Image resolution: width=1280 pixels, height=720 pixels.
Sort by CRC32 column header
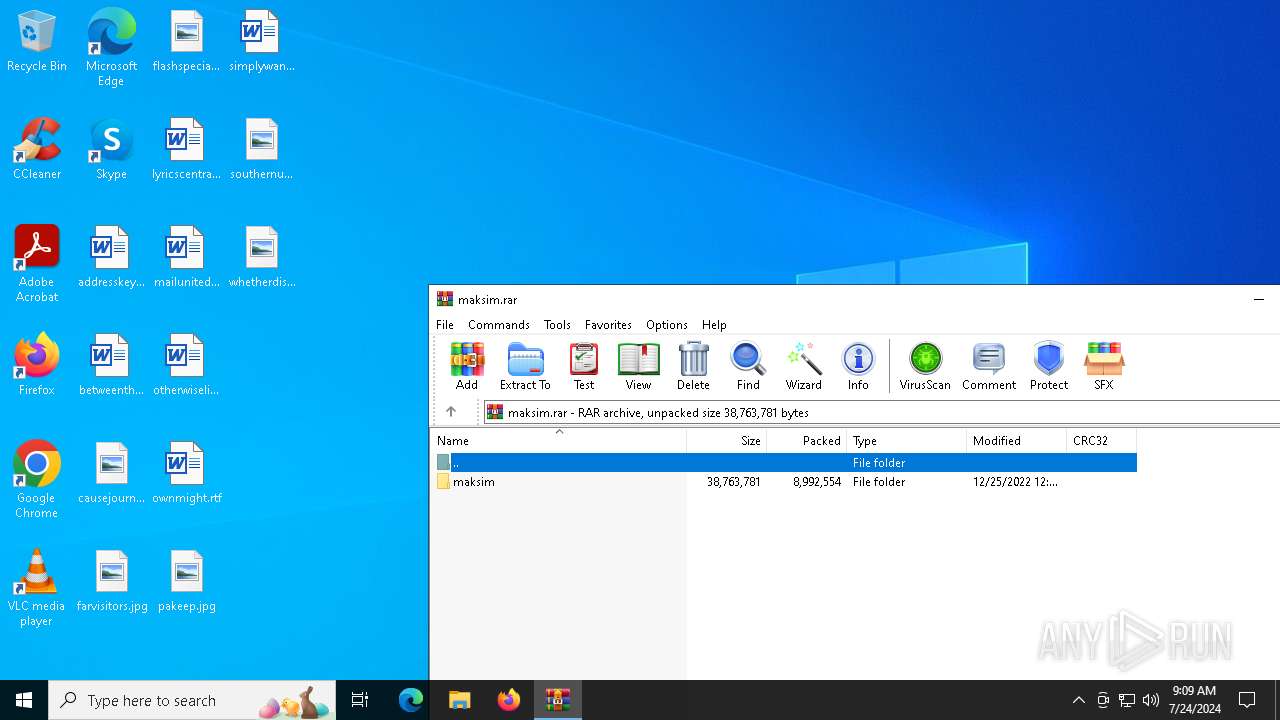(1102, 441)
